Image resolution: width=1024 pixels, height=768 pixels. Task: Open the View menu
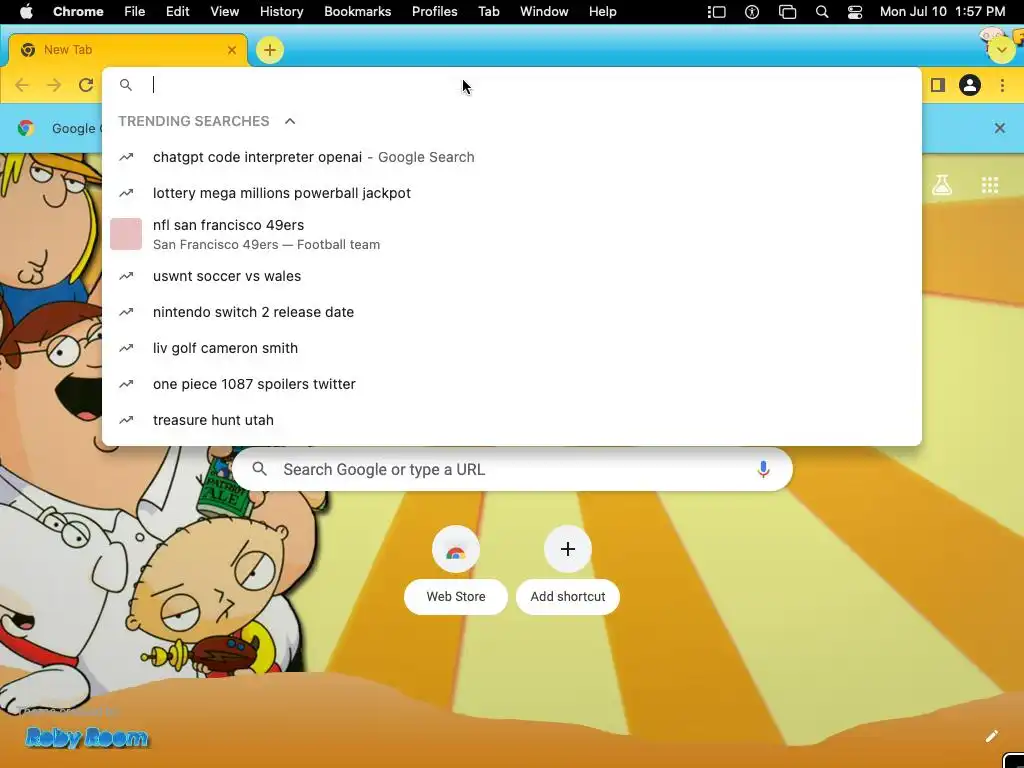[x=225, y=12]
